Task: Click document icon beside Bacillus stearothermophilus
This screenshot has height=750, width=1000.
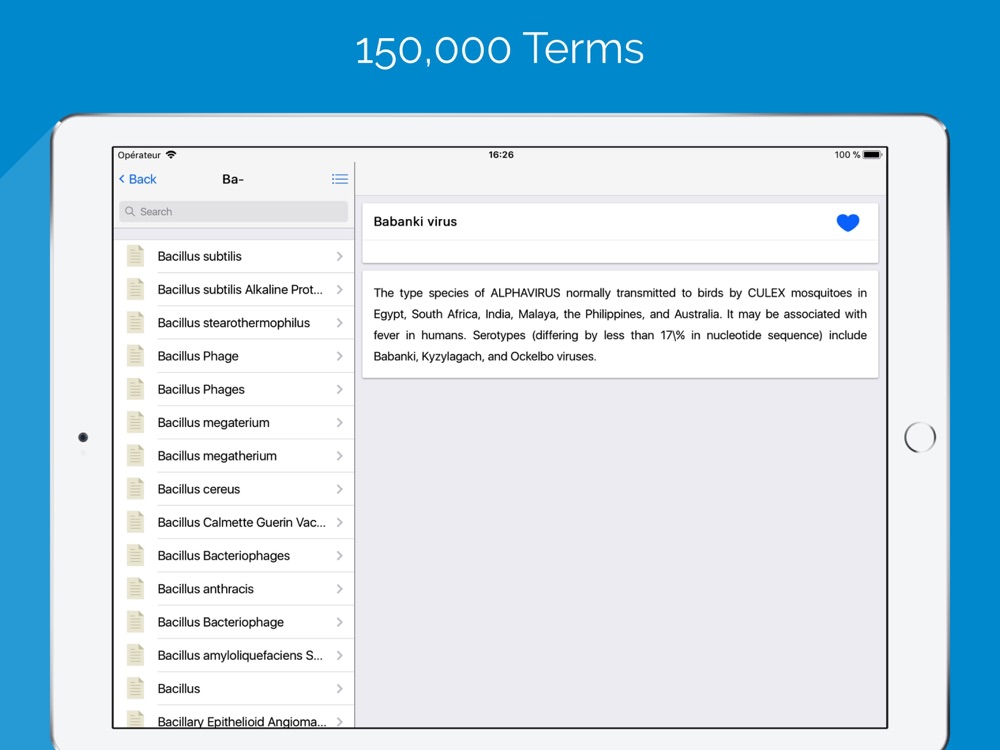Action: coord(135,322)
